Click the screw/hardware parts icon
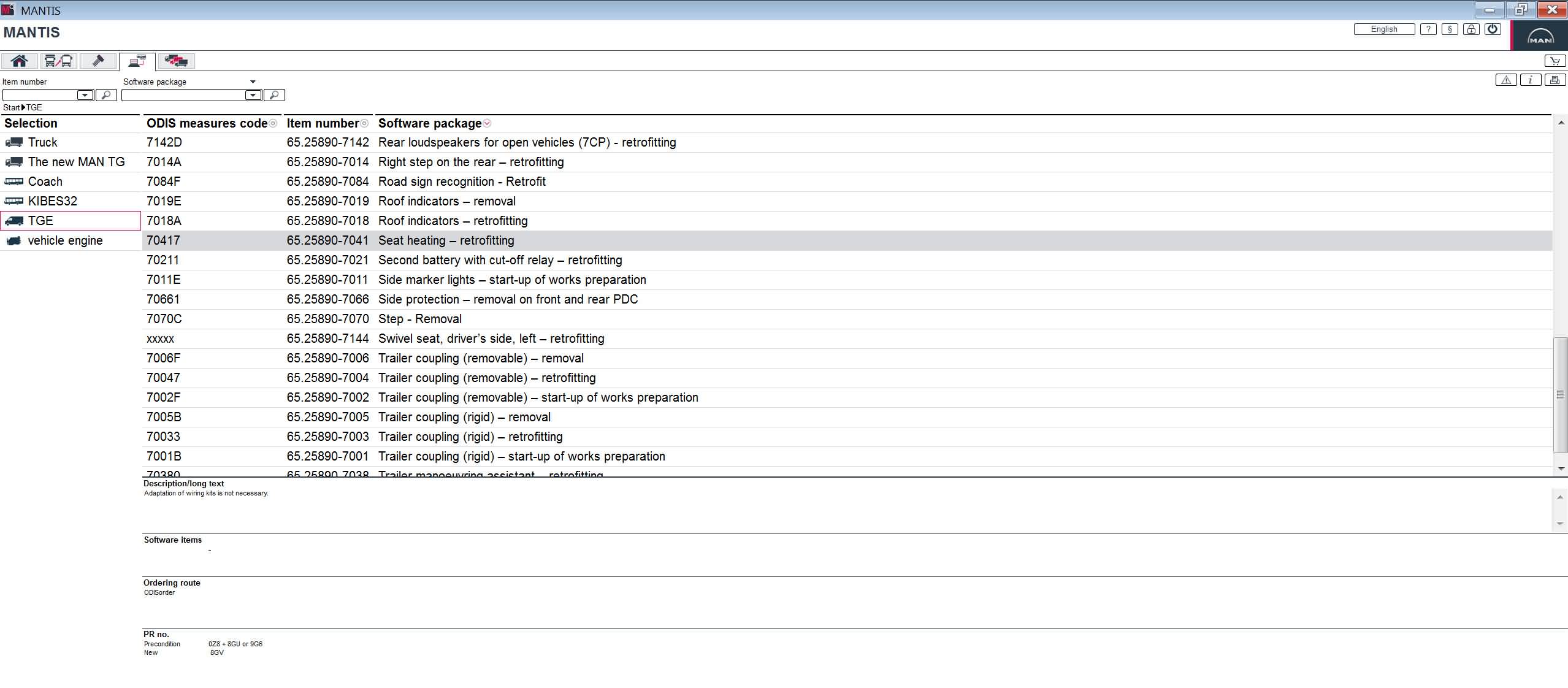The image size is (1568, 688). (x=98, y=61)
